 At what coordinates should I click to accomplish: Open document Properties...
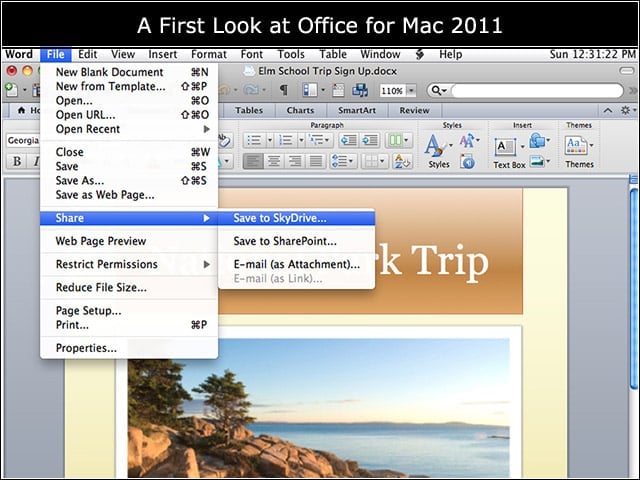129,348
